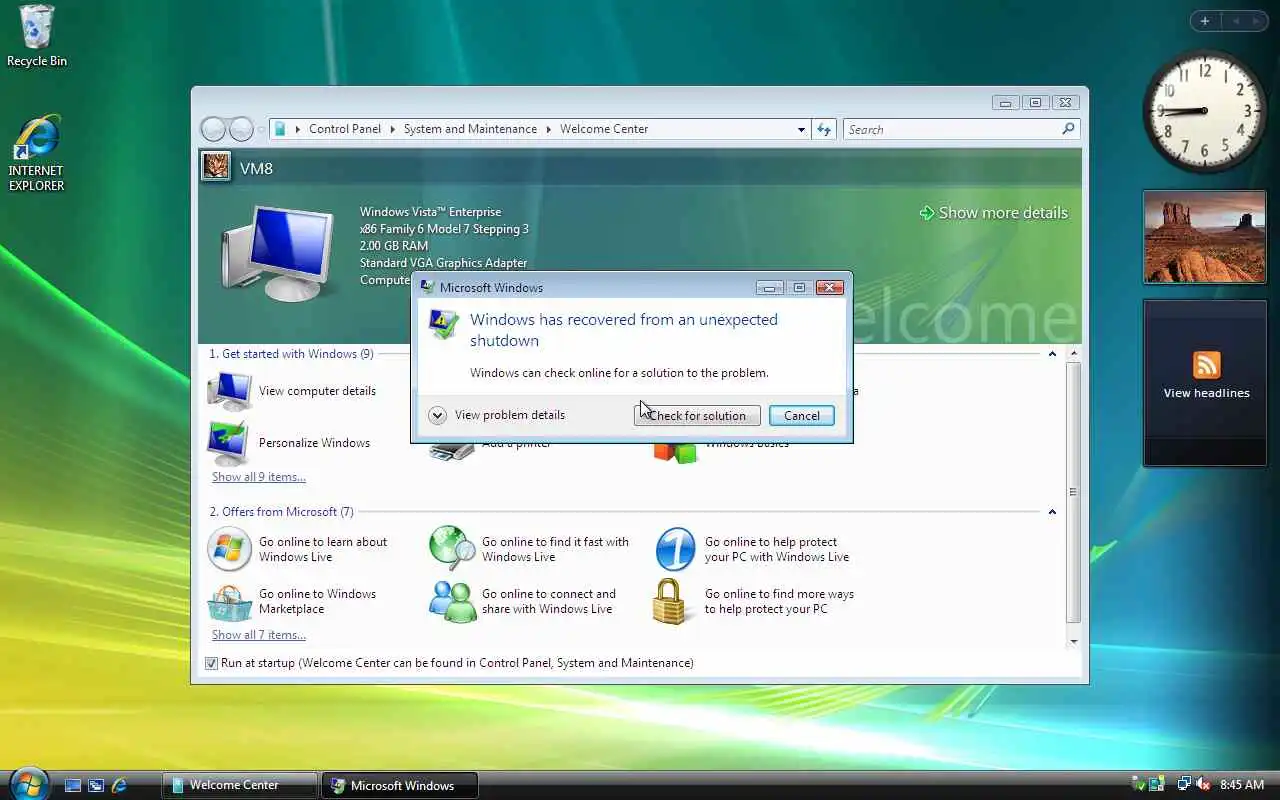
Task: Open the Recycle Bin desktop icon
Action: click(x=36, y=36)
